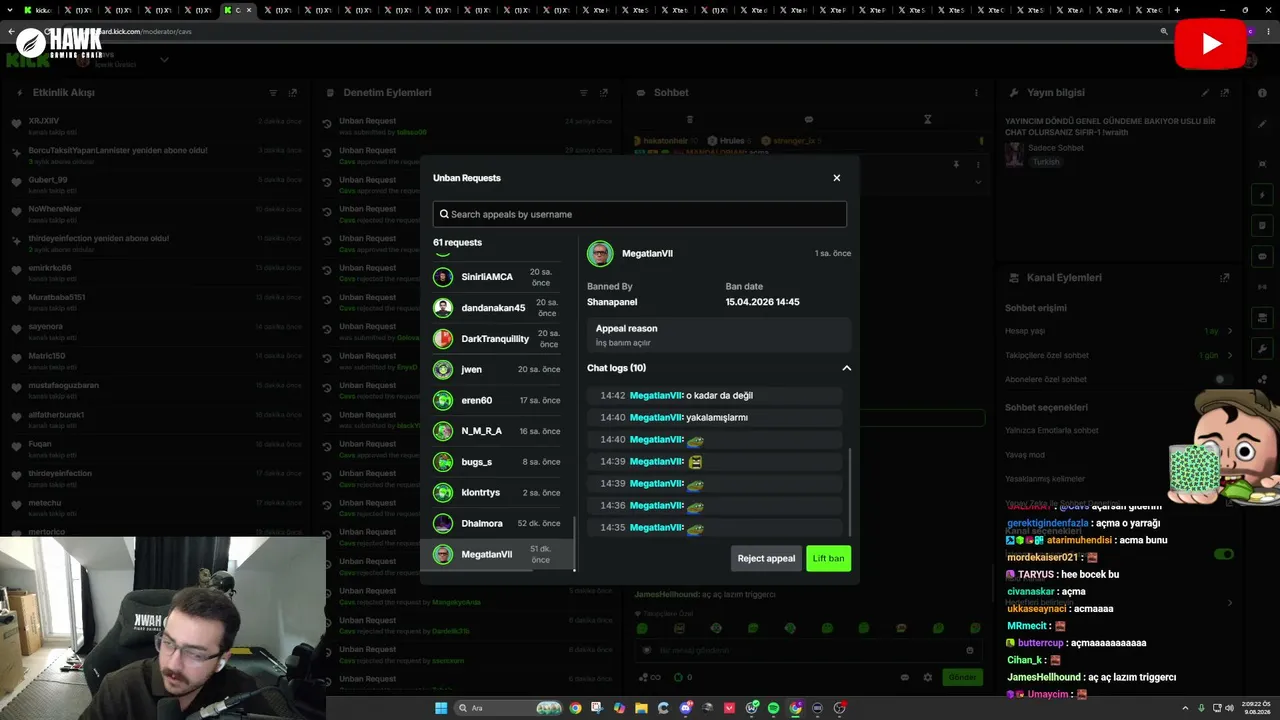This screenshot has height=720, width=1280.
Task: Open the Sohbet panel options menu
Action: (977, 93)
